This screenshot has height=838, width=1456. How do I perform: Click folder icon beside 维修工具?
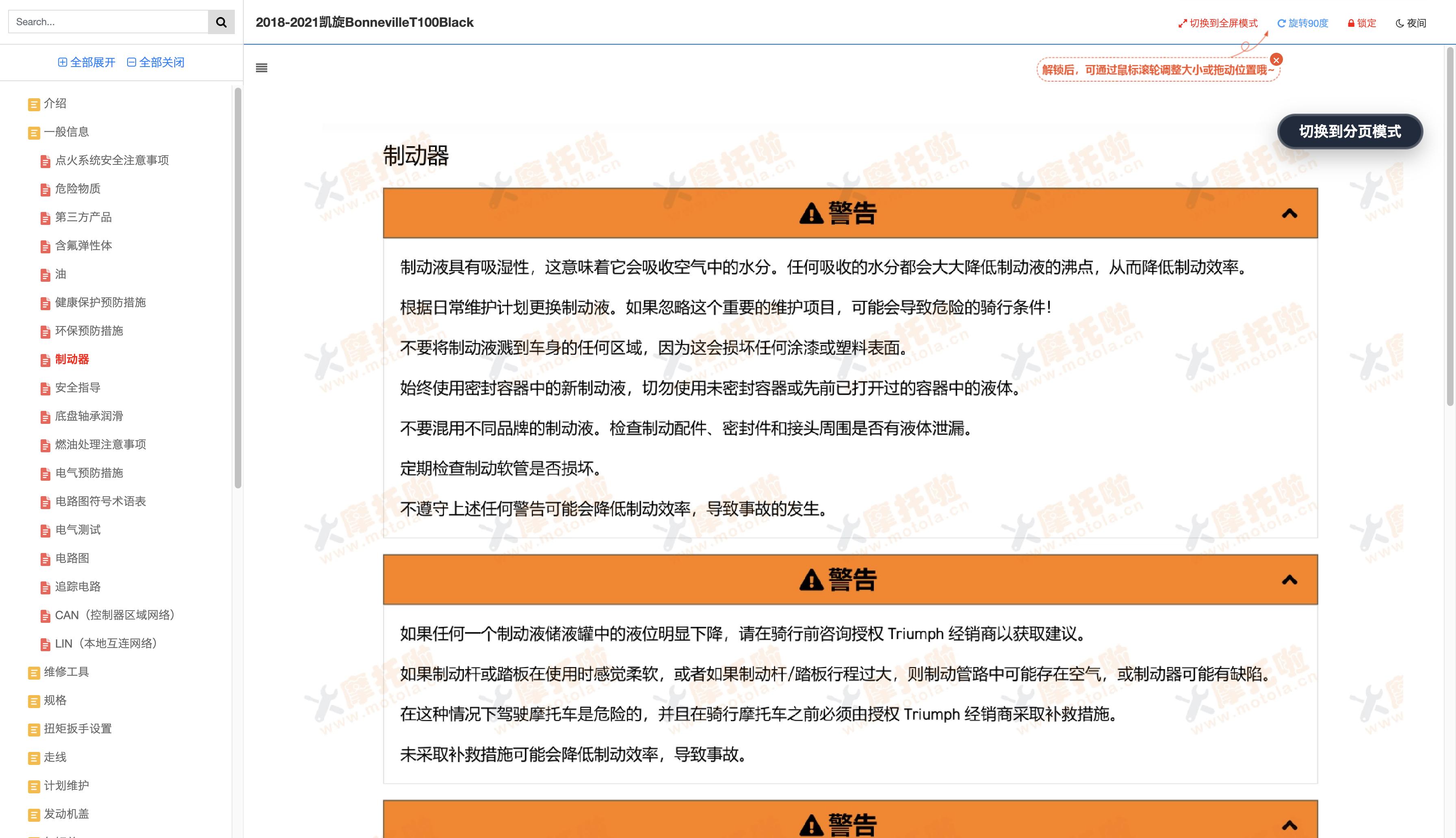point(34,673)
